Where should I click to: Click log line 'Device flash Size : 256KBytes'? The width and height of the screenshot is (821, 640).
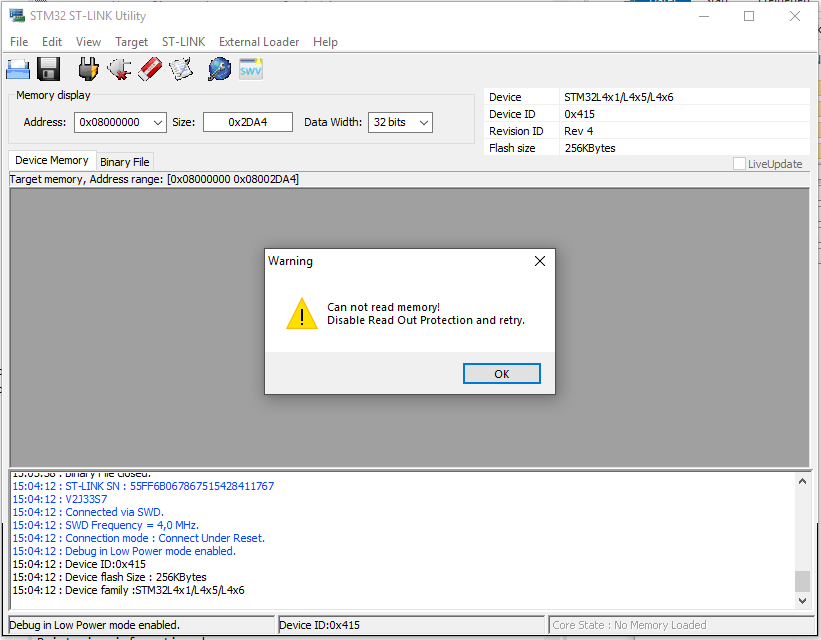click(109, 577)
